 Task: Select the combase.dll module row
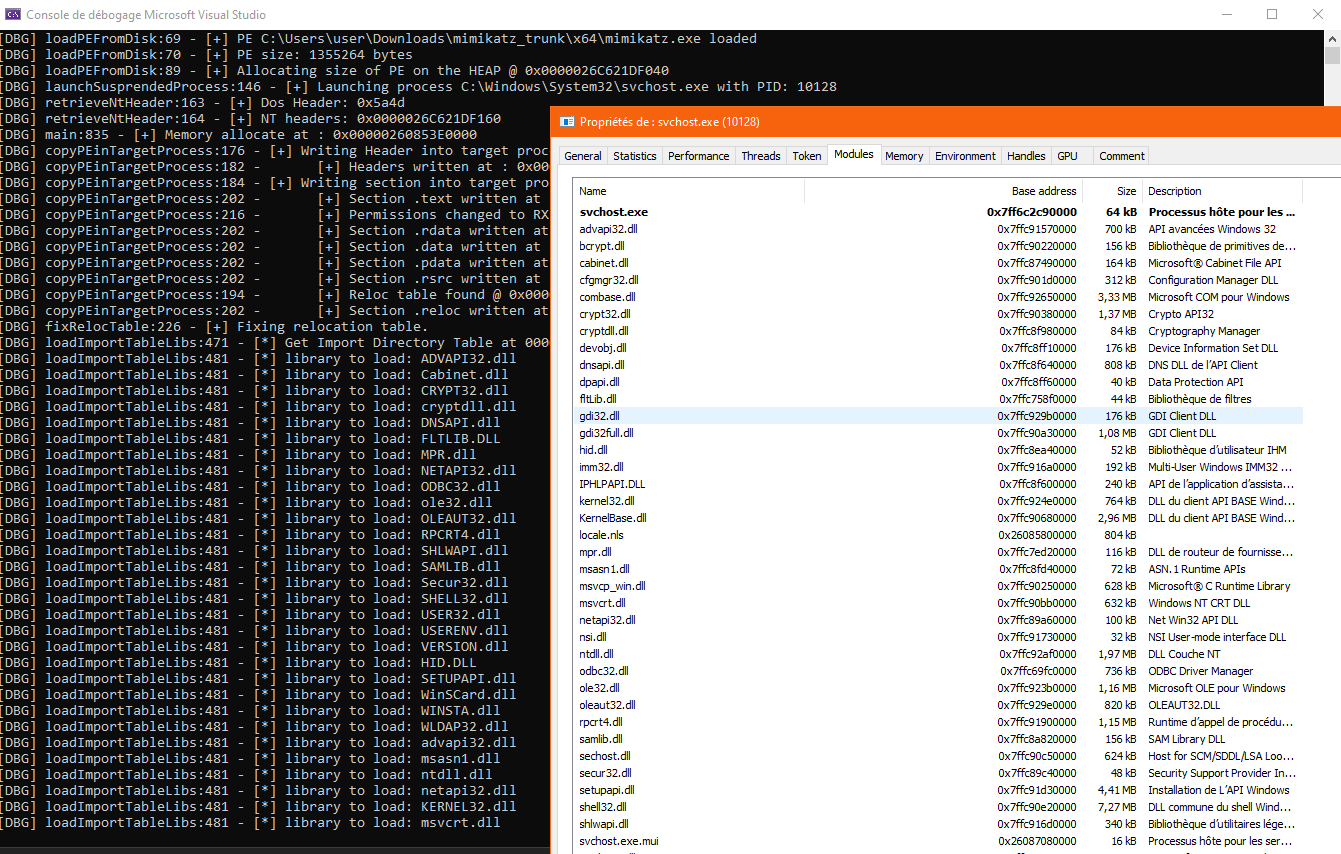click(938, 297)
